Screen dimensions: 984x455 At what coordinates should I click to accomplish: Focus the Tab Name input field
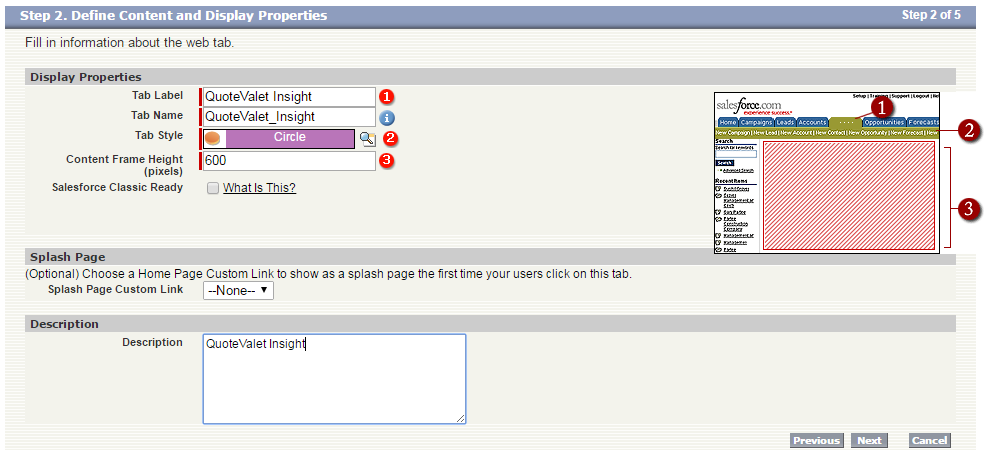289,117
